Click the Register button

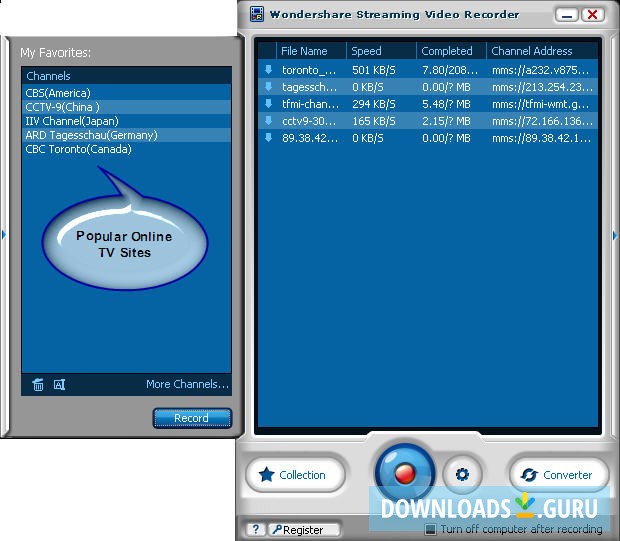(x=304, y=530)
